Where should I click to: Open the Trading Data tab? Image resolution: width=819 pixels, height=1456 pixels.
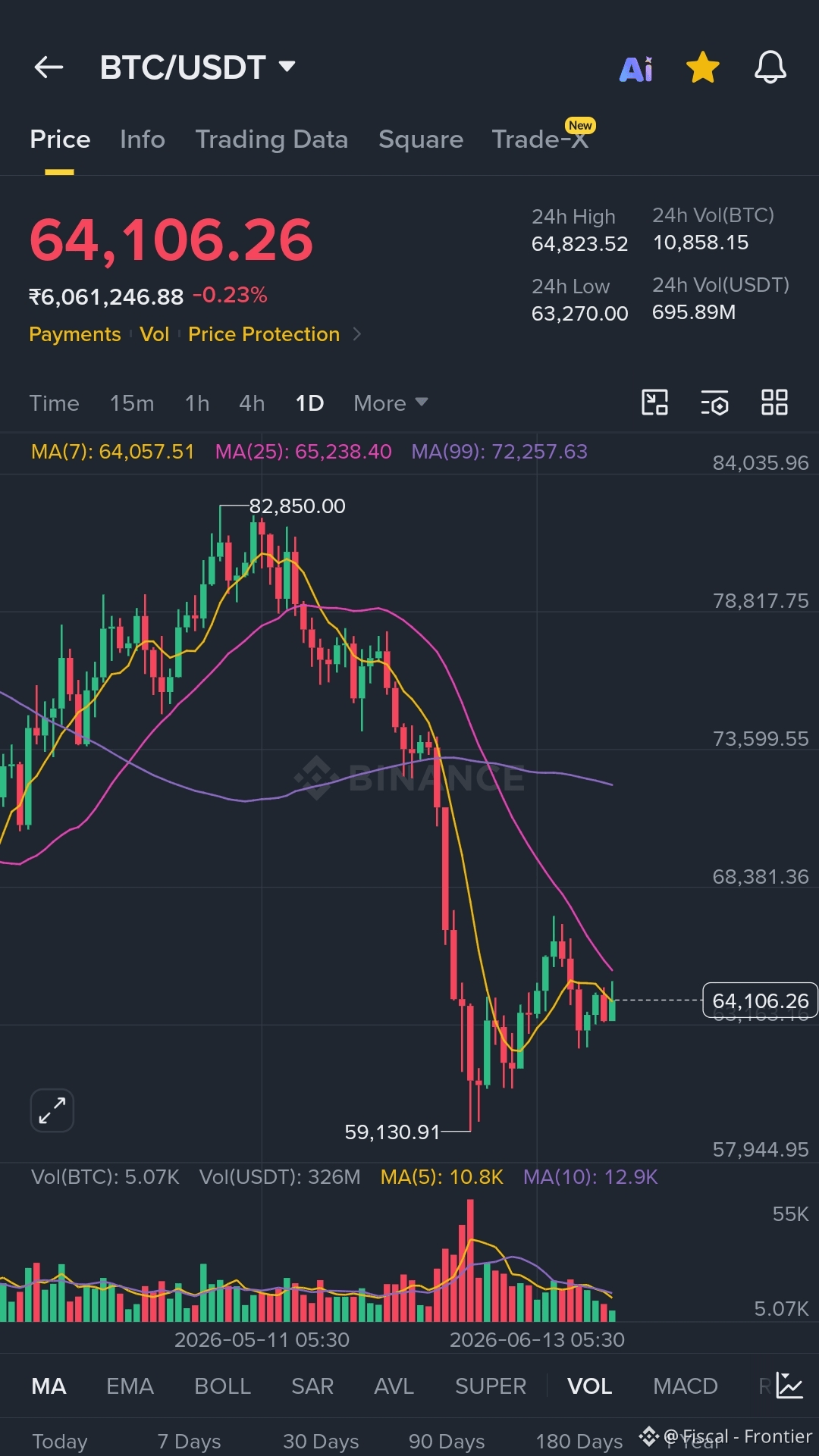(271, 139)
